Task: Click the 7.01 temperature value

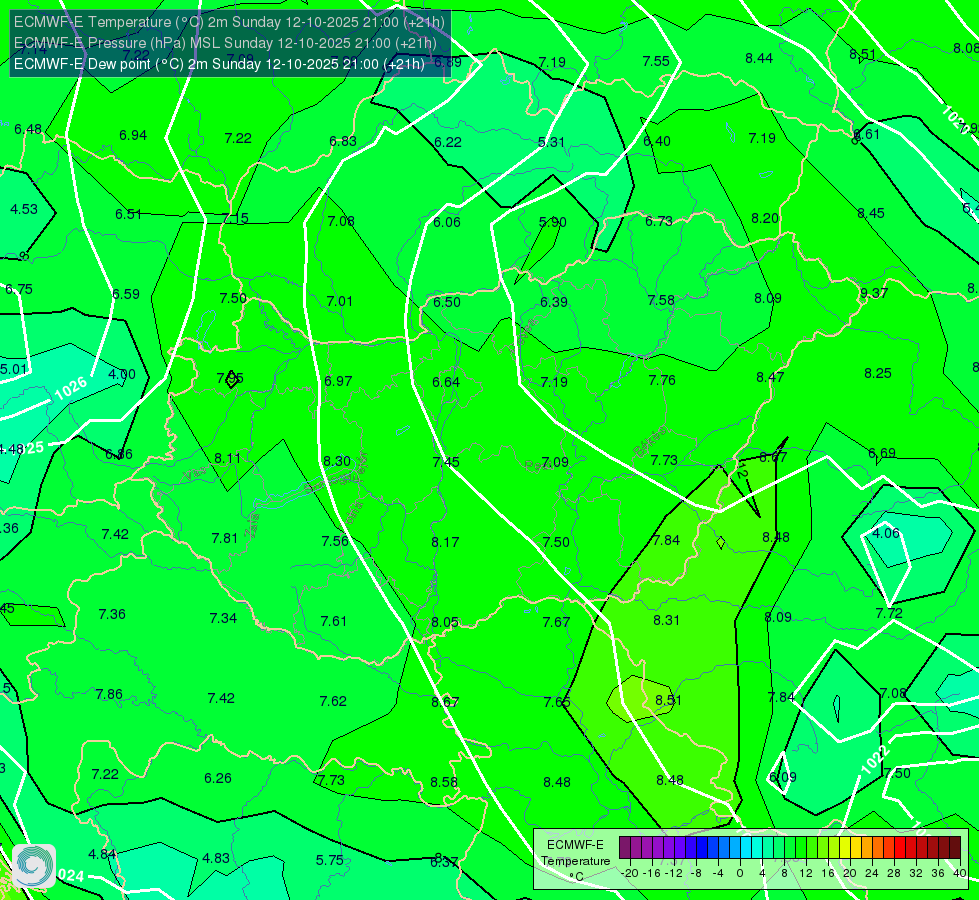Action: coord(340,302)
